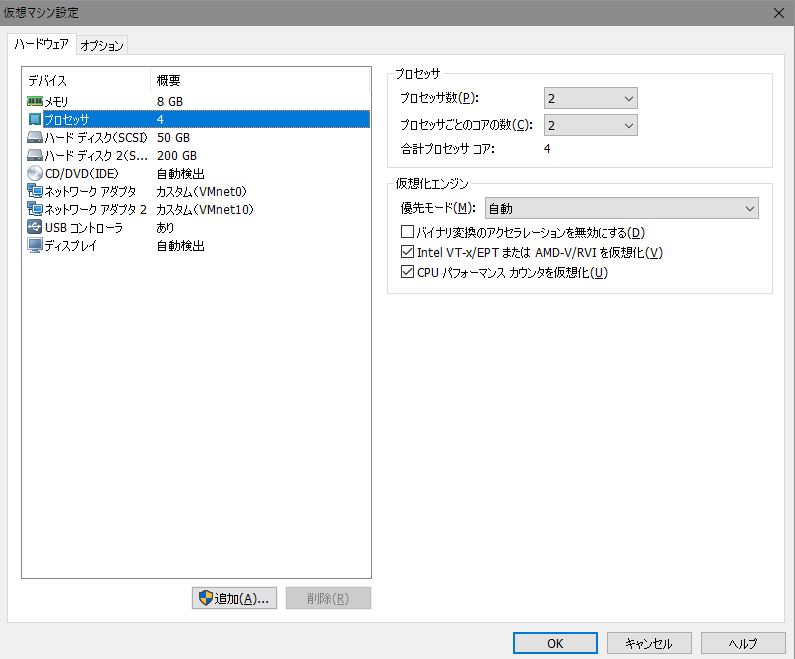Select the プロセッサ device row
Image resolution: width=795 pixels, height=659 pixels.
click(198, 119)
